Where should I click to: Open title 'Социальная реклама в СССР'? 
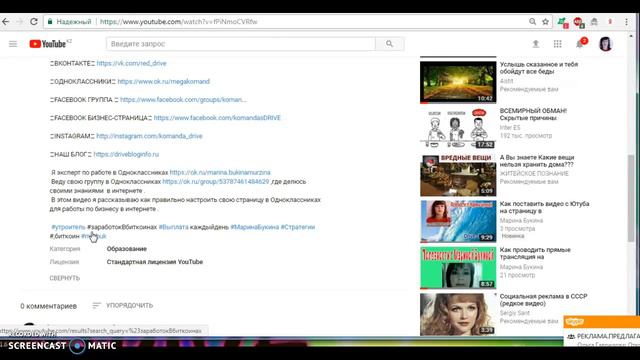(x=544, y=300)
